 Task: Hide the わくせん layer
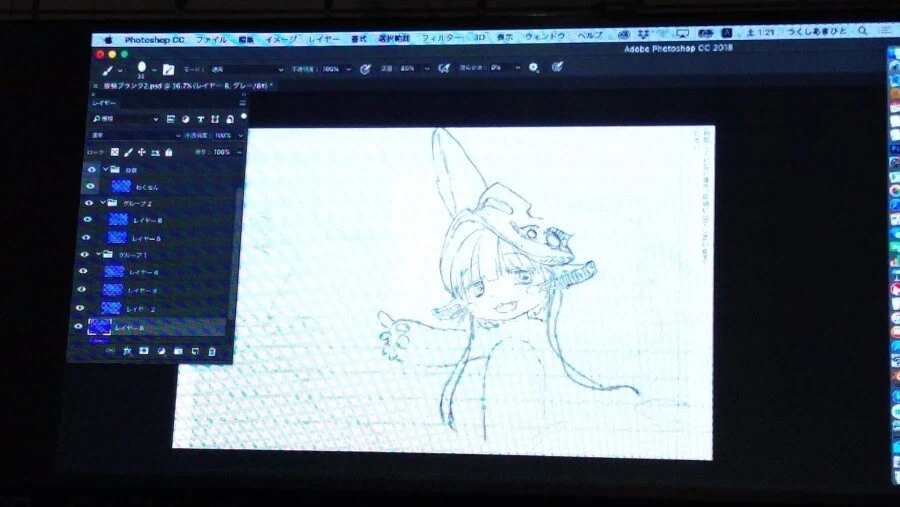point(90,186)
